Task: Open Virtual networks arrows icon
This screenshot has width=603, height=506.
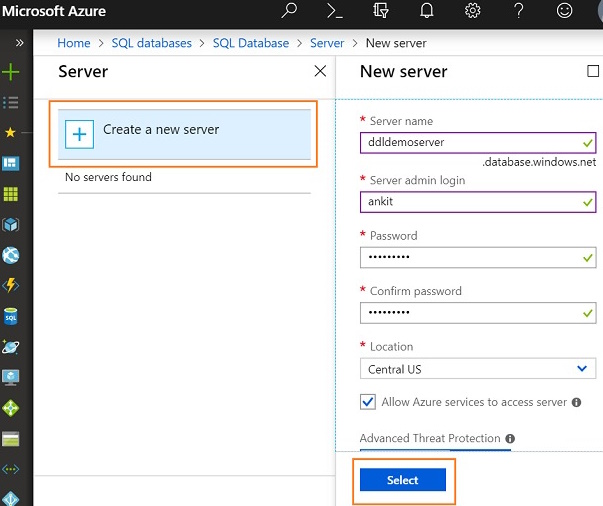Action: click(10, 469)
